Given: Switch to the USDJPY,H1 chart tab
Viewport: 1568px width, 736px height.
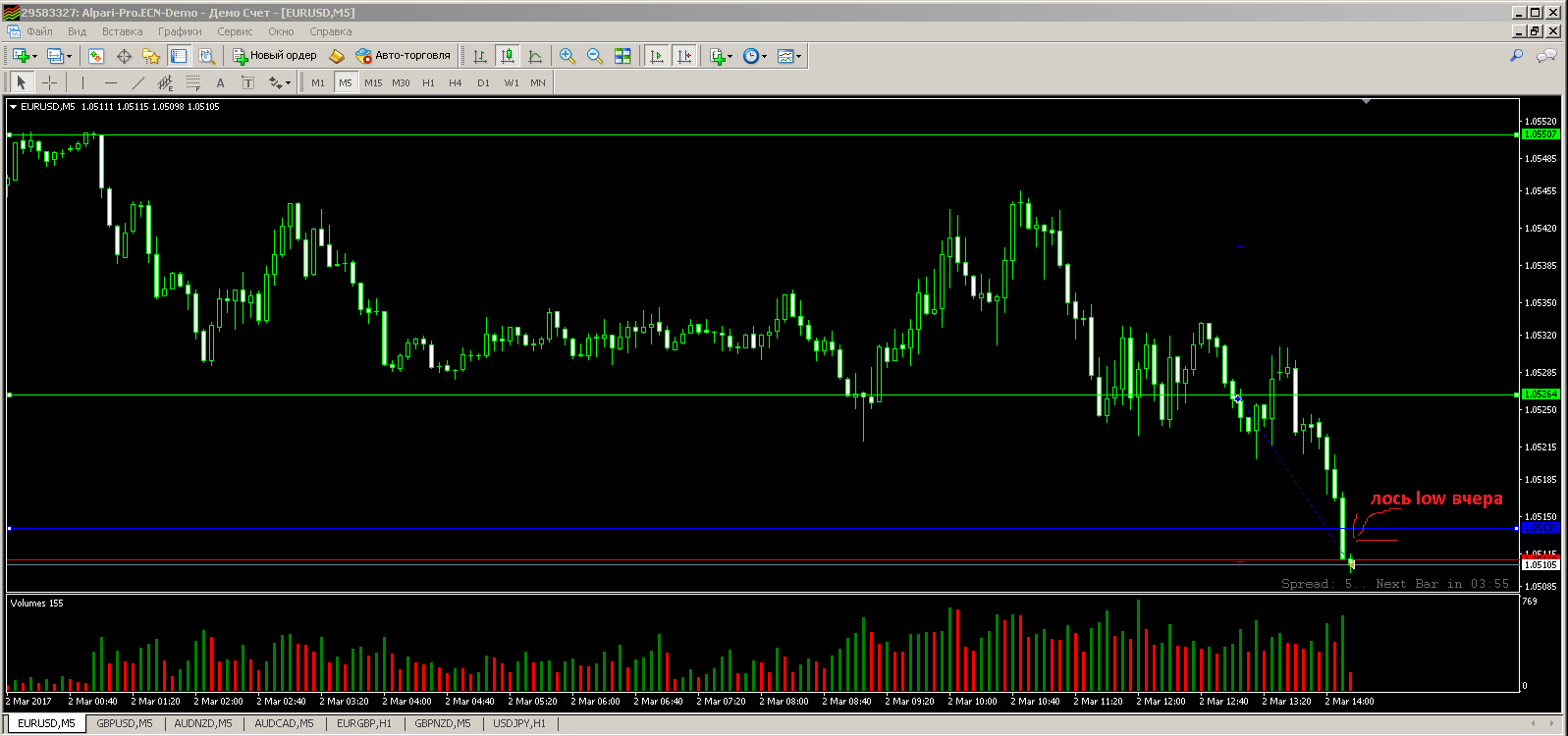Looking at the screenshot, I should [x=519, y=723].
